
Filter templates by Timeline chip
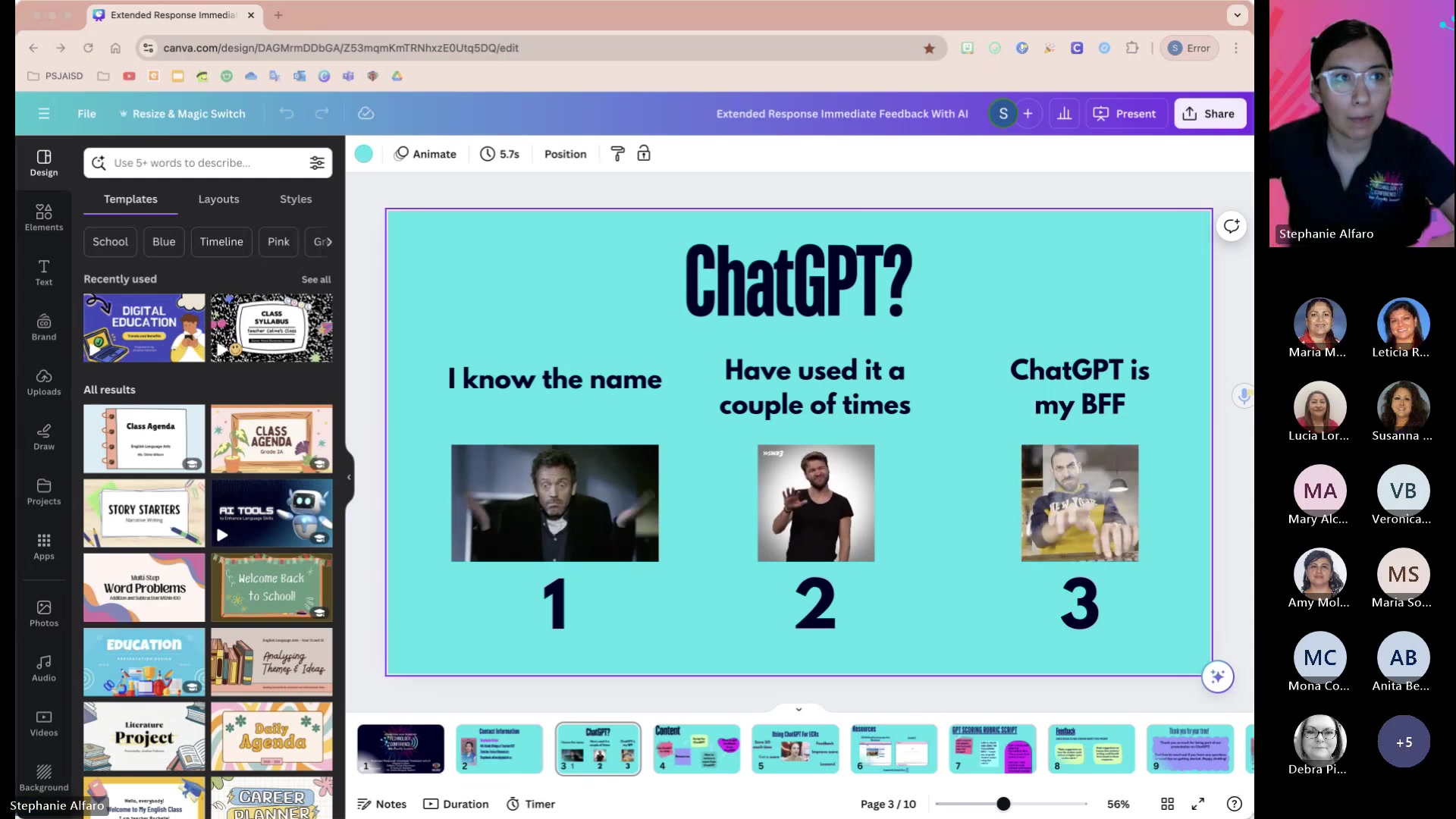(x=221, y=242)
